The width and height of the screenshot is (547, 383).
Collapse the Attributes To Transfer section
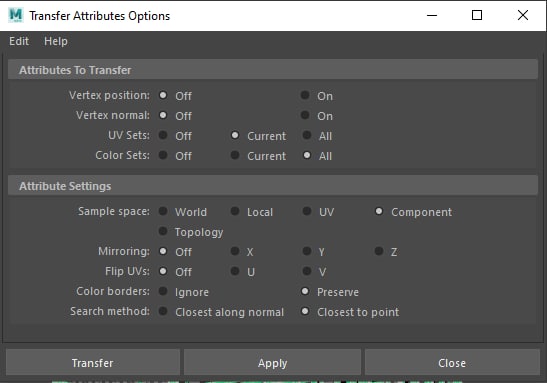[x=273, y=70]
